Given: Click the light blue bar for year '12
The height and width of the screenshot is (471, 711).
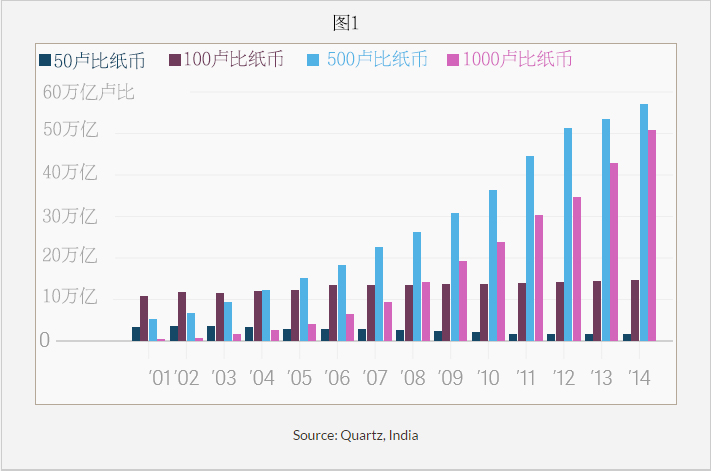Looking at the screenshot, I should click(568, 234).
